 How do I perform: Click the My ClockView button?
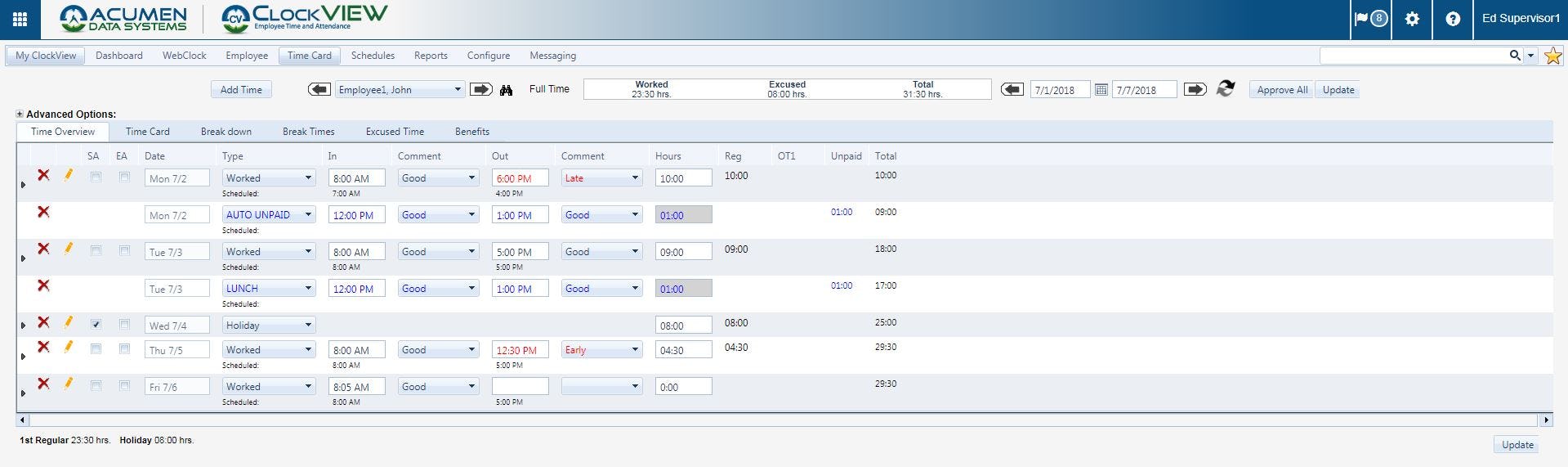point(46,56)
